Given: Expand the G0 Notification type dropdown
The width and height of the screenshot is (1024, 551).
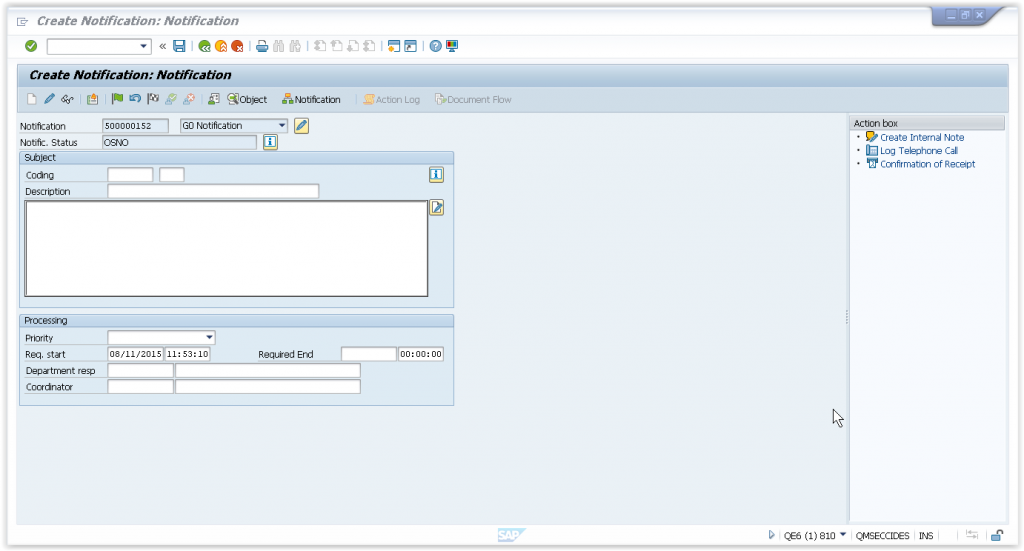Looking at the screenshot, I should pos(282,126).
